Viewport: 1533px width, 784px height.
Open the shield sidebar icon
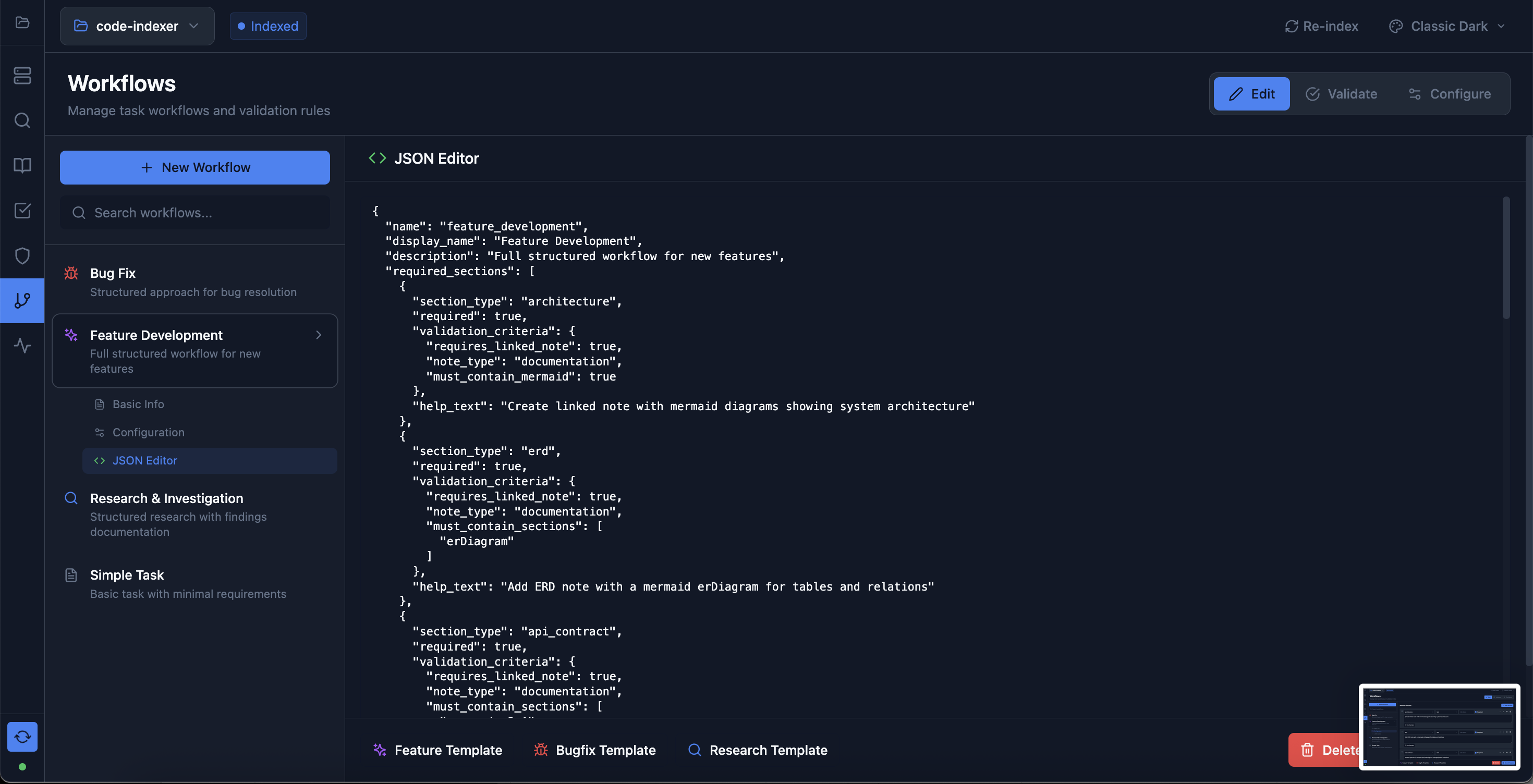(x=22, y=256)
